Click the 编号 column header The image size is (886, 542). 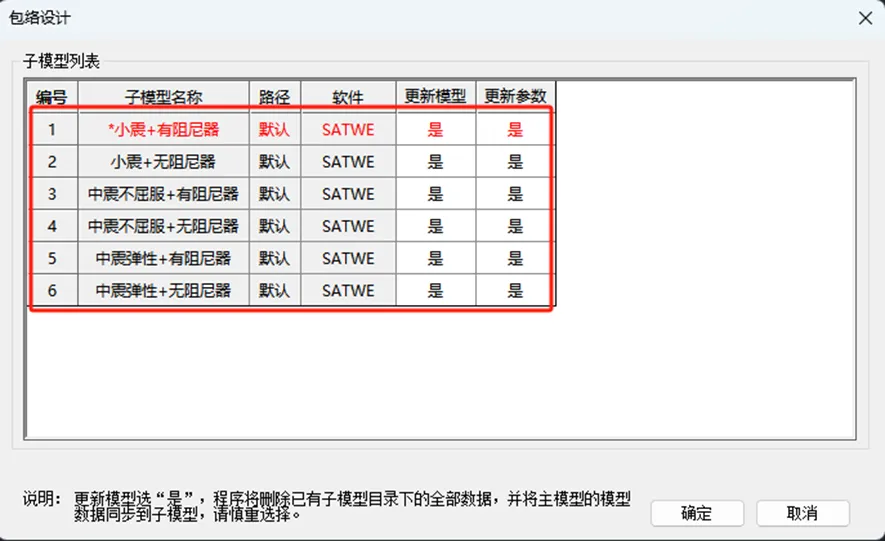pos(52,97)
